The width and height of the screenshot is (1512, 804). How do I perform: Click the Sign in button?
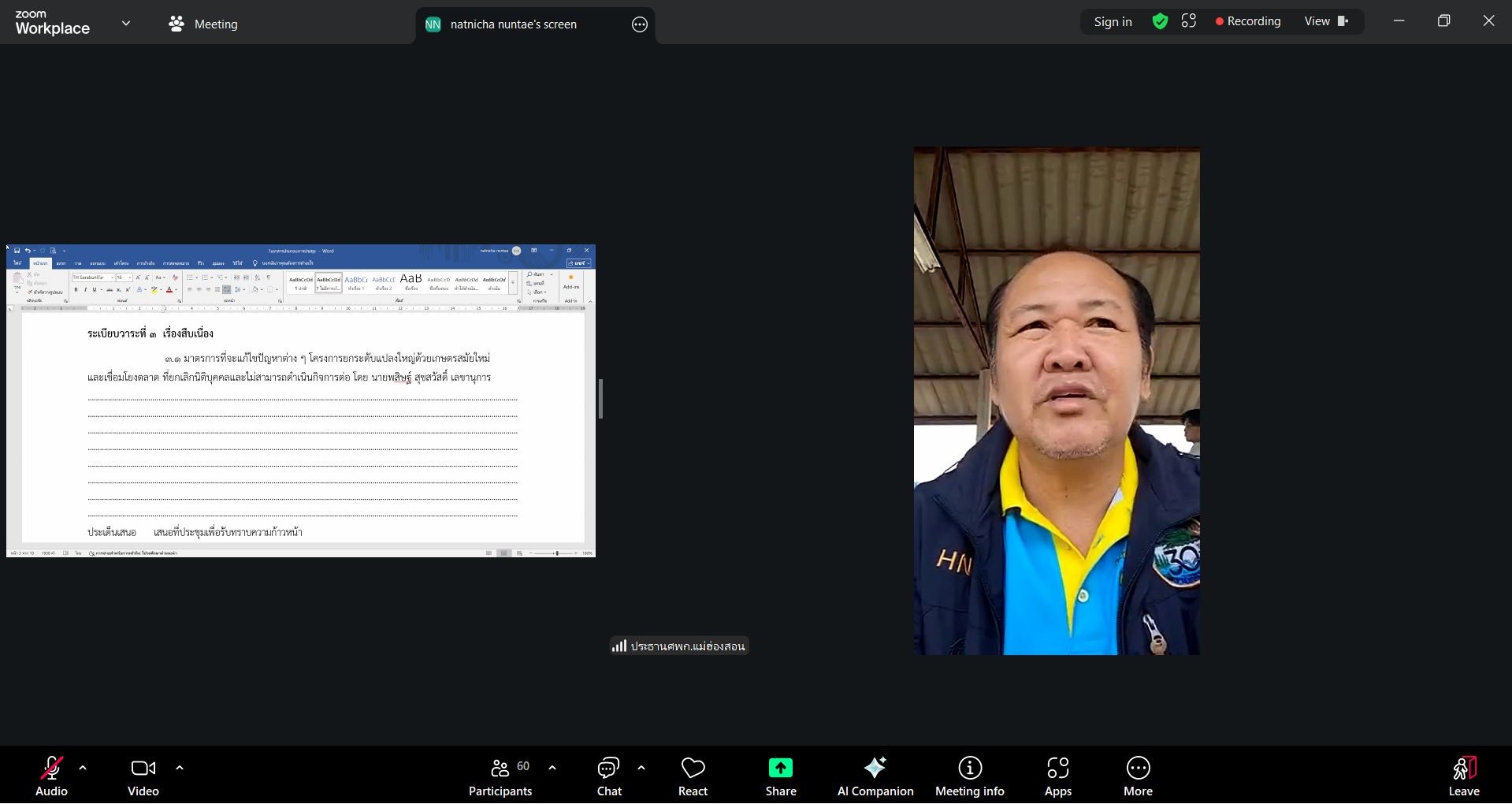1113,21
